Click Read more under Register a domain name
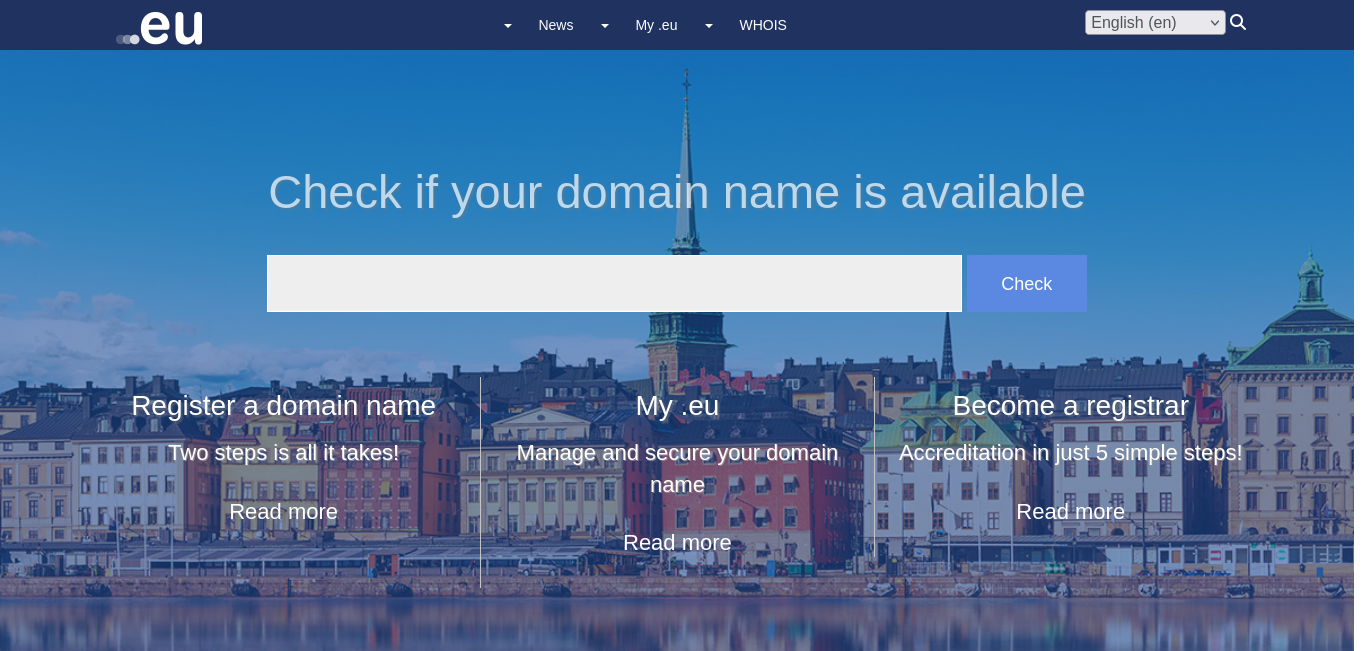The width and height of the screenshot is (1366, 651). tap(284, 512)
